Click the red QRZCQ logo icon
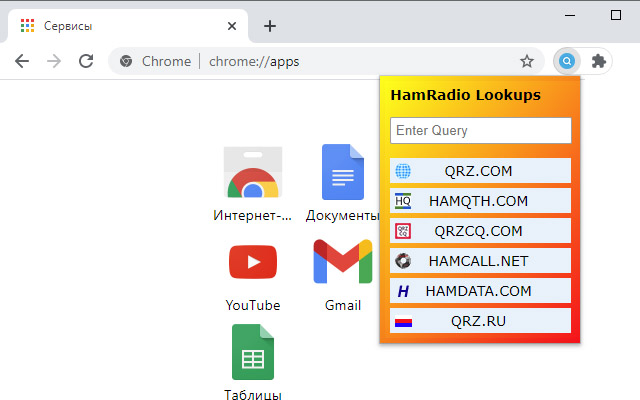The width and height of the screenshot is (640, 400). pyautogui.click(x=403, y=231)
